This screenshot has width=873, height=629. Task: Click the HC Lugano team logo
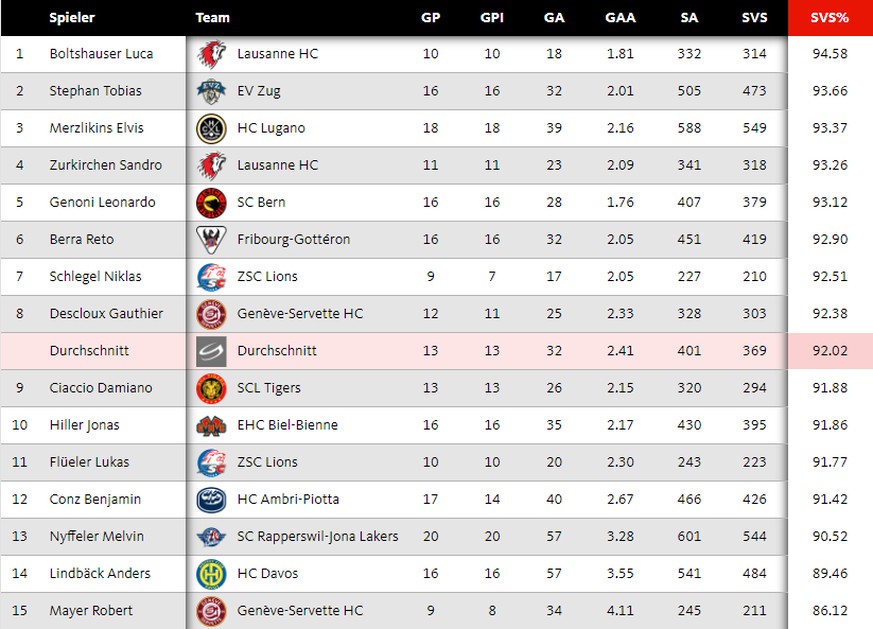point(212,129)
